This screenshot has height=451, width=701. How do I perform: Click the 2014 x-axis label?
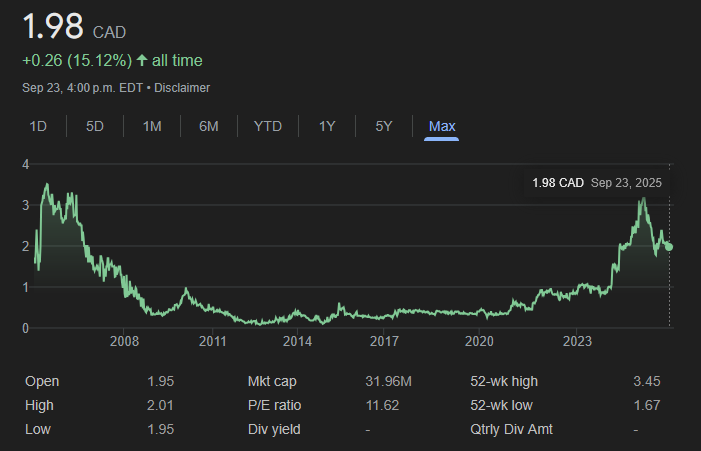point(297,341)
